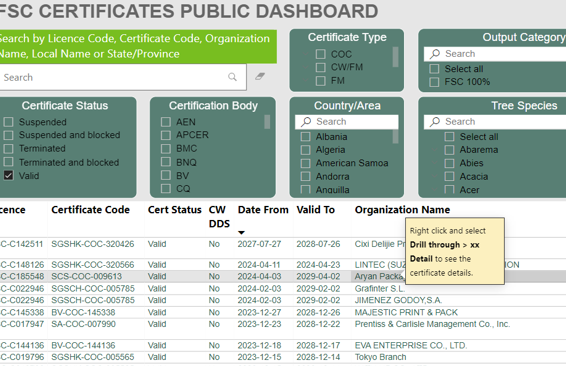Click the magnifier icon in the main search box

[x=232, y=77]
